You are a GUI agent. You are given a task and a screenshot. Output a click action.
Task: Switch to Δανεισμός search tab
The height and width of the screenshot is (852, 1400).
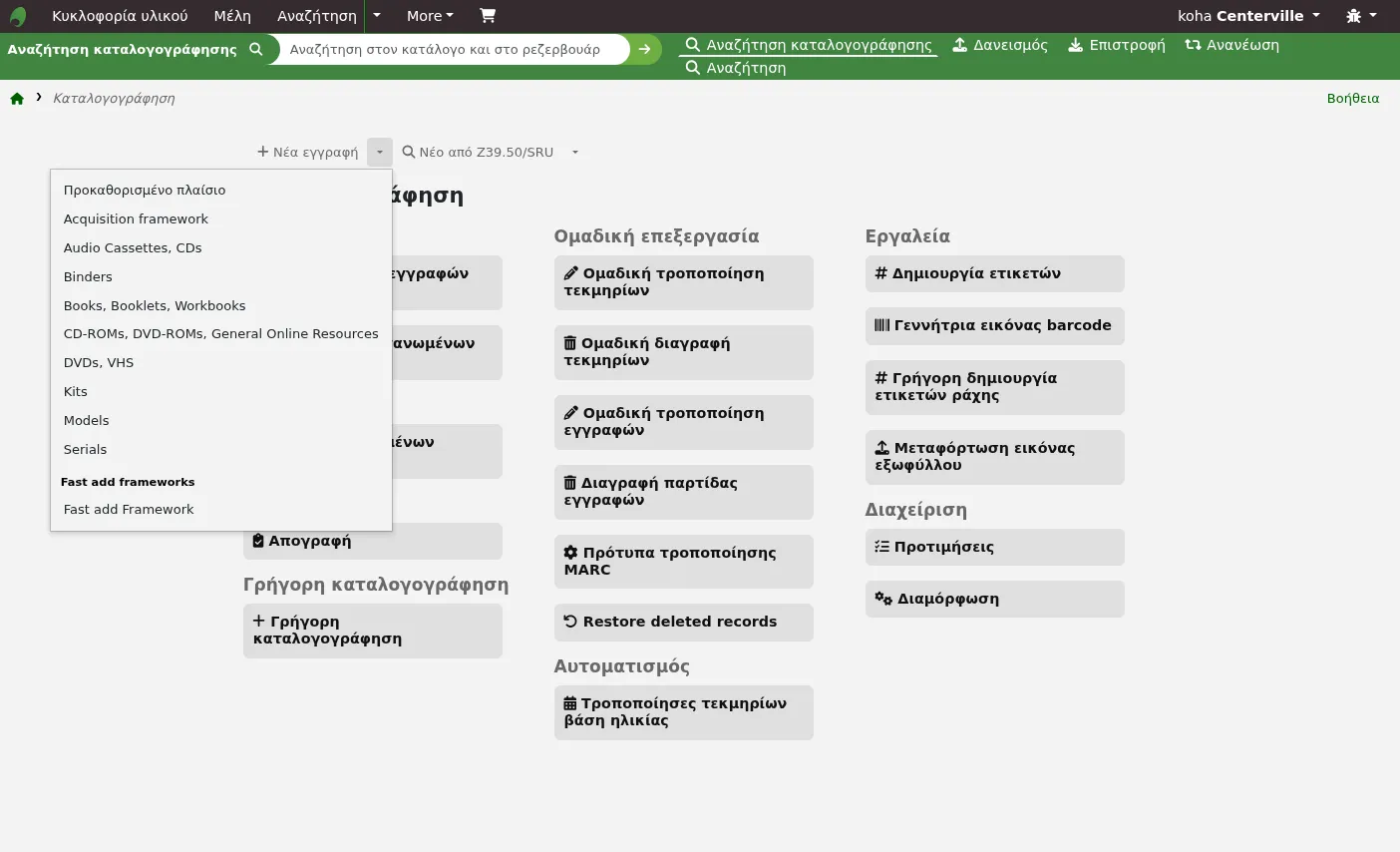point(1000,45)
